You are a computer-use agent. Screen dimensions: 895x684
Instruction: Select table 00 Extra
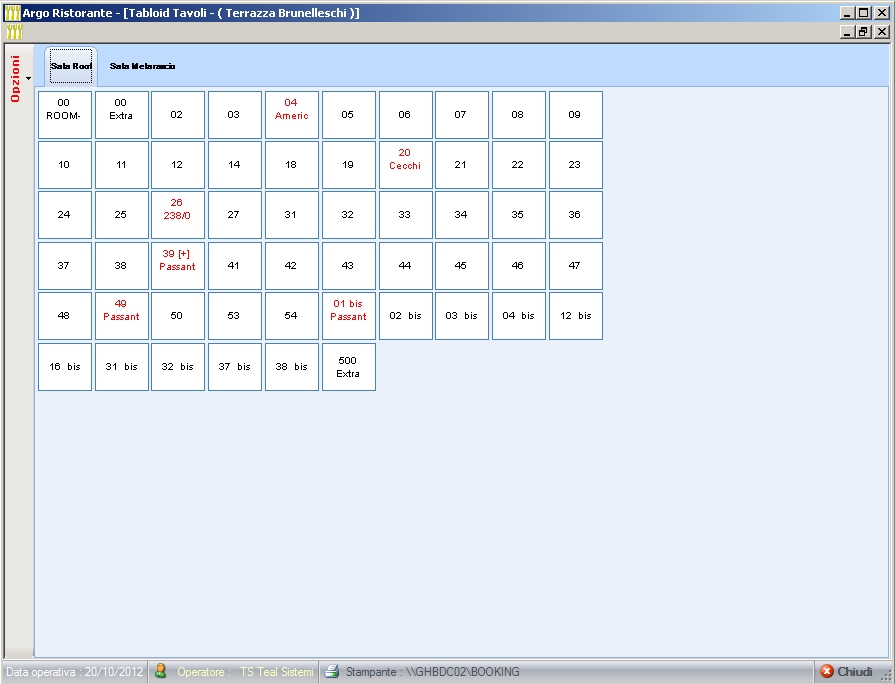click(x=122, y=115)
